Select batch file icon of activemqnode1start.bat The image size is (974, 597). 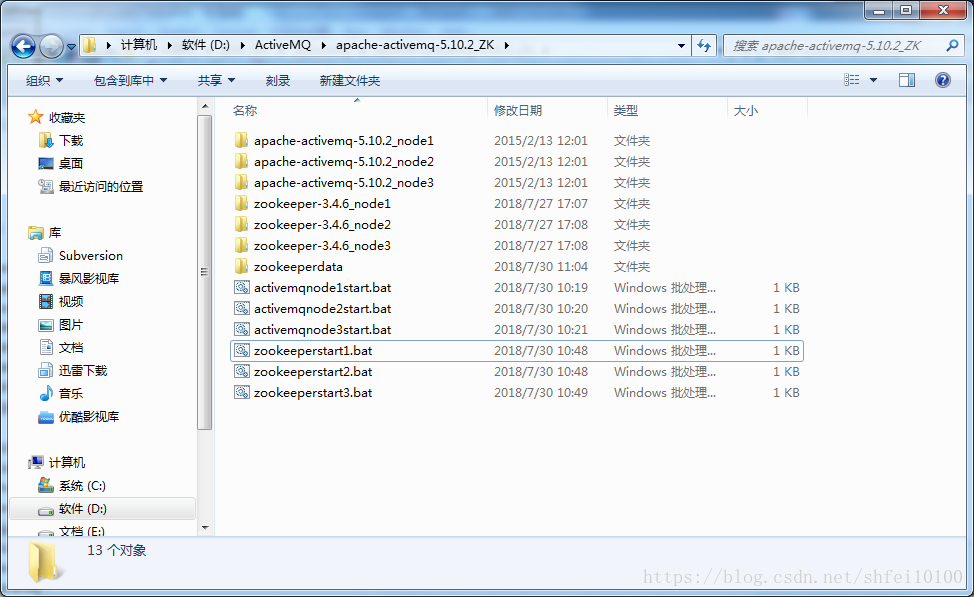(242, 288)
